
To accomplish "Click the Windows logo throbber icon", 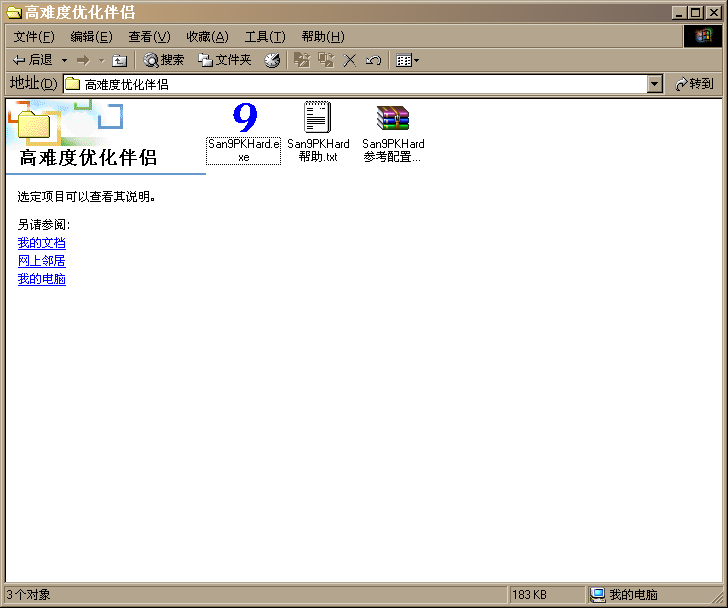I will 703,36.
